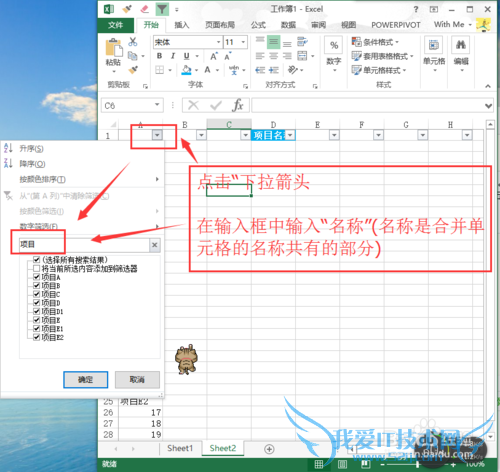Switch to the 数据 Data tab

click(288, 25)
